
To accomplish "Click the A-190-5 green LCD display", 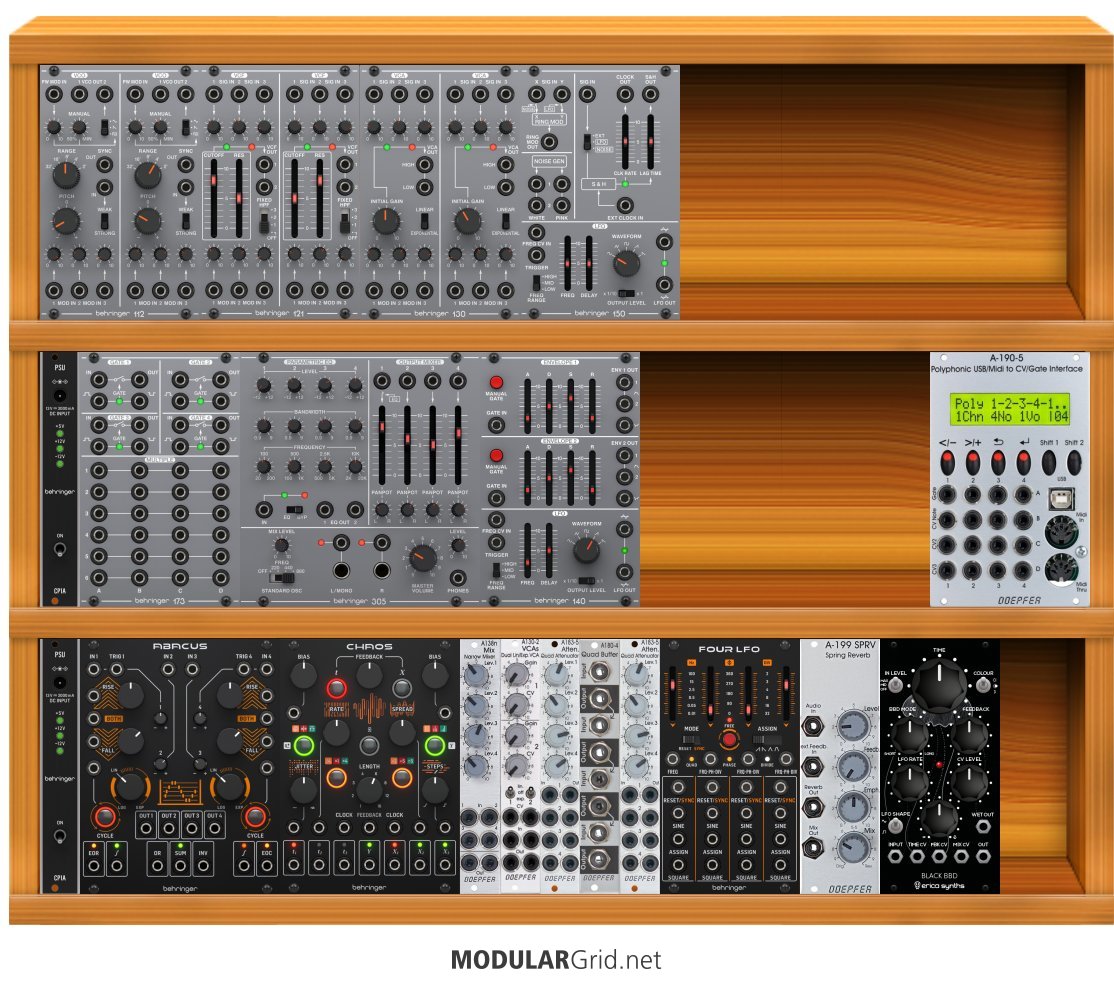I will pyautogui.click(x=1010, y=409).
